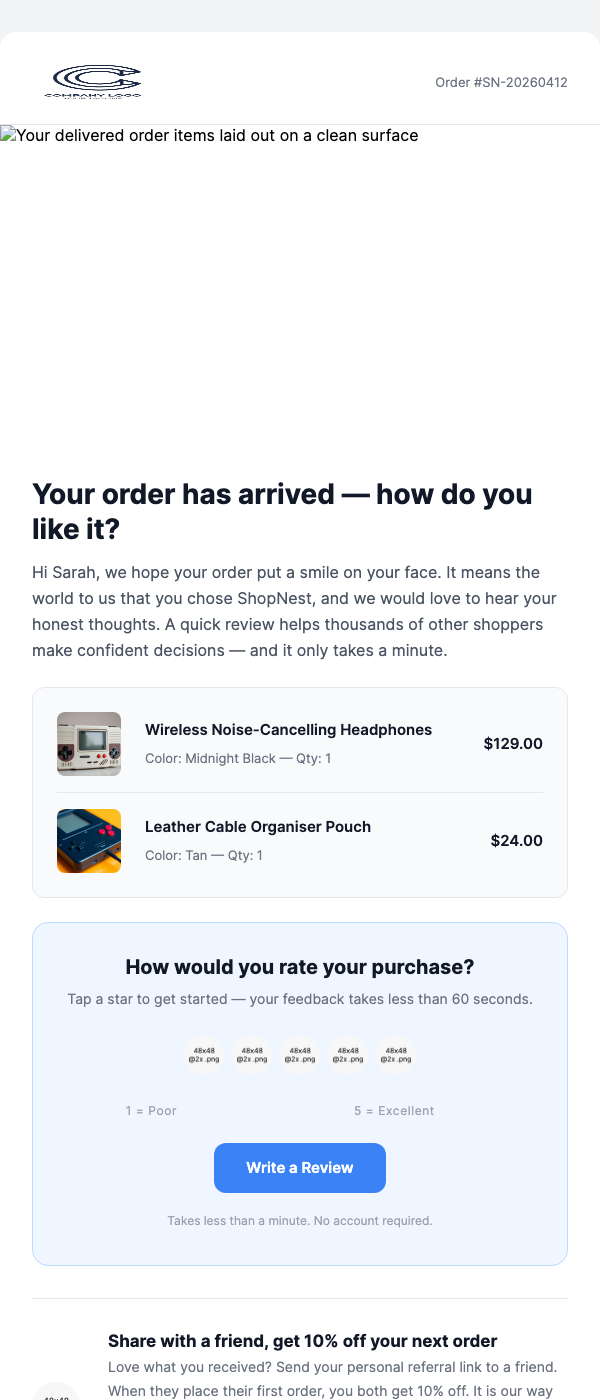Click the $24.00 pouch price
The height and width of the screenshot is (1400, 600).
click(516, 840)
